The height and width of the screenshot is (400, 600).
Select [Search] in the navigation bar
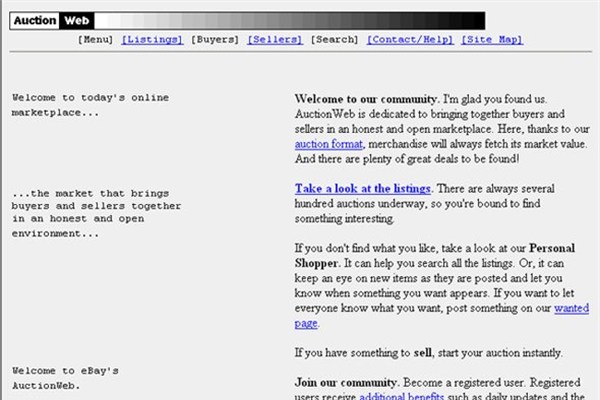click(334, 40)
